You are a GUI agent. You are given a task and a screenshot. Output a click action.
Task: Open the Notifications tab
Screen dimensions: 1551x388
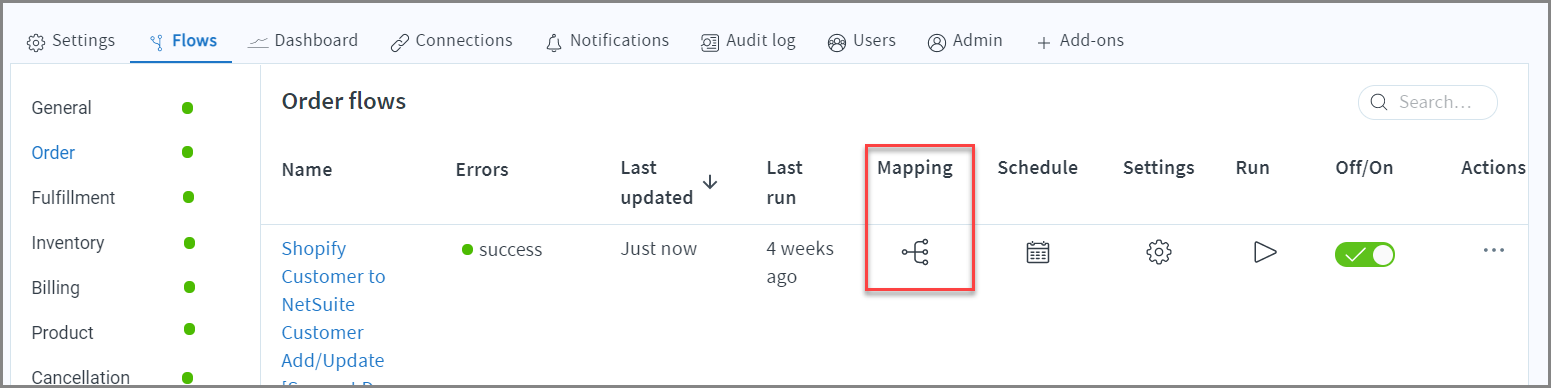[x=607, y=41]
